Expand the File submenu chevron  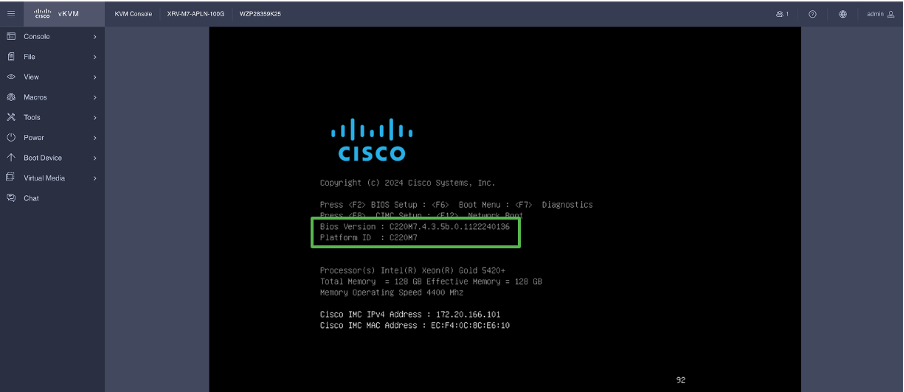point(95,57)
